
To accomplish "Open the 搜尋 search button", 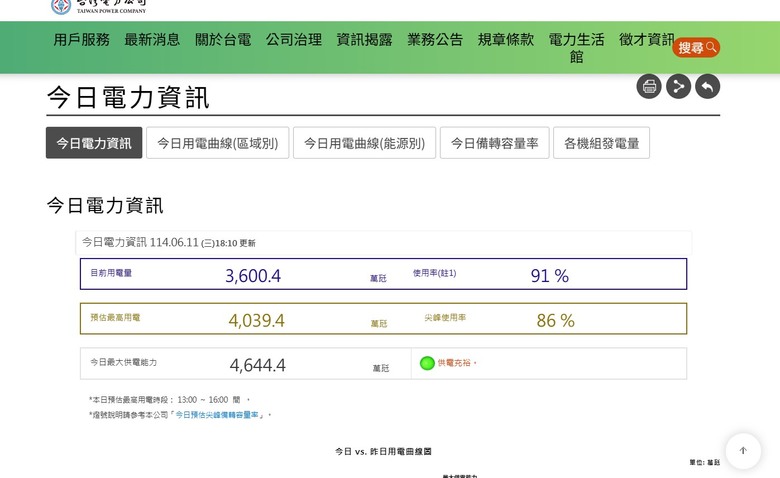I will [x=696, y=48].
